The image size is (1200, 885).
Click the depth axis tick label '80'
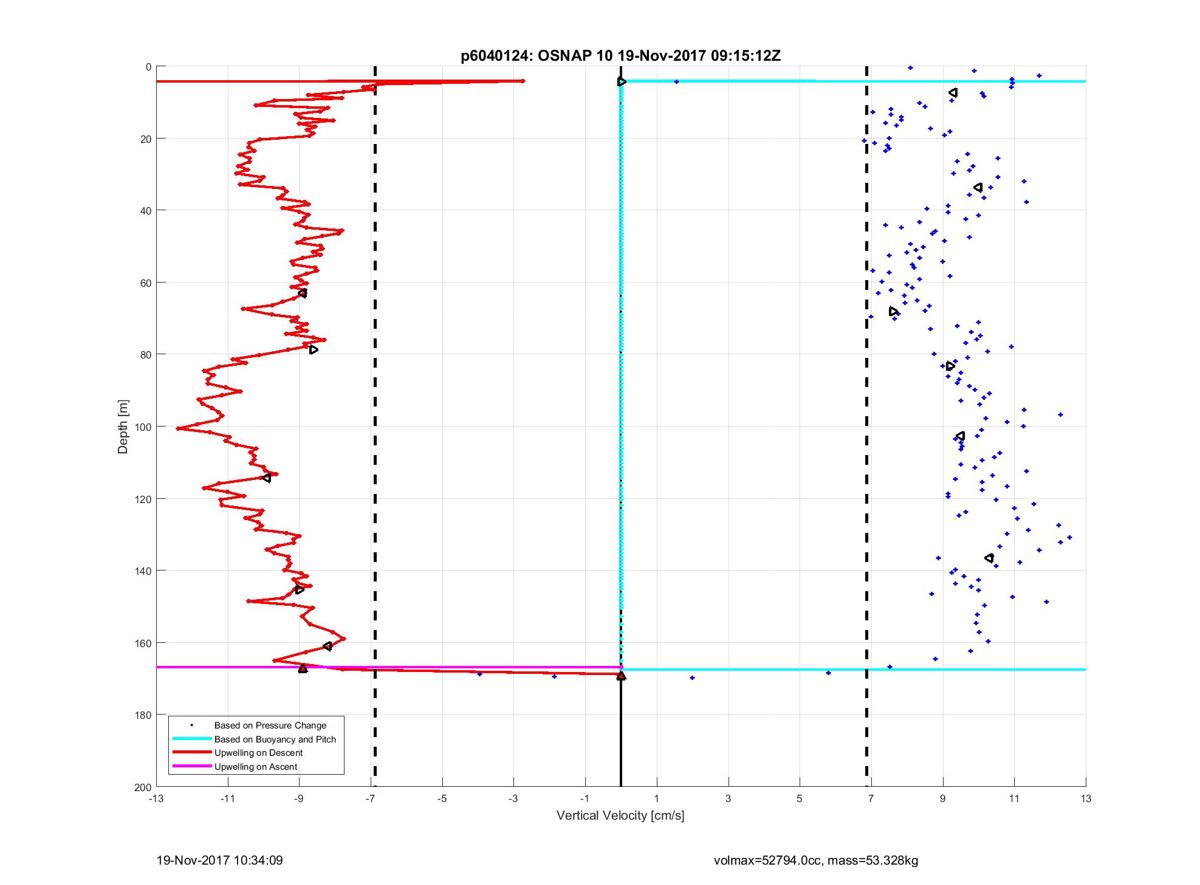[145, 355]
